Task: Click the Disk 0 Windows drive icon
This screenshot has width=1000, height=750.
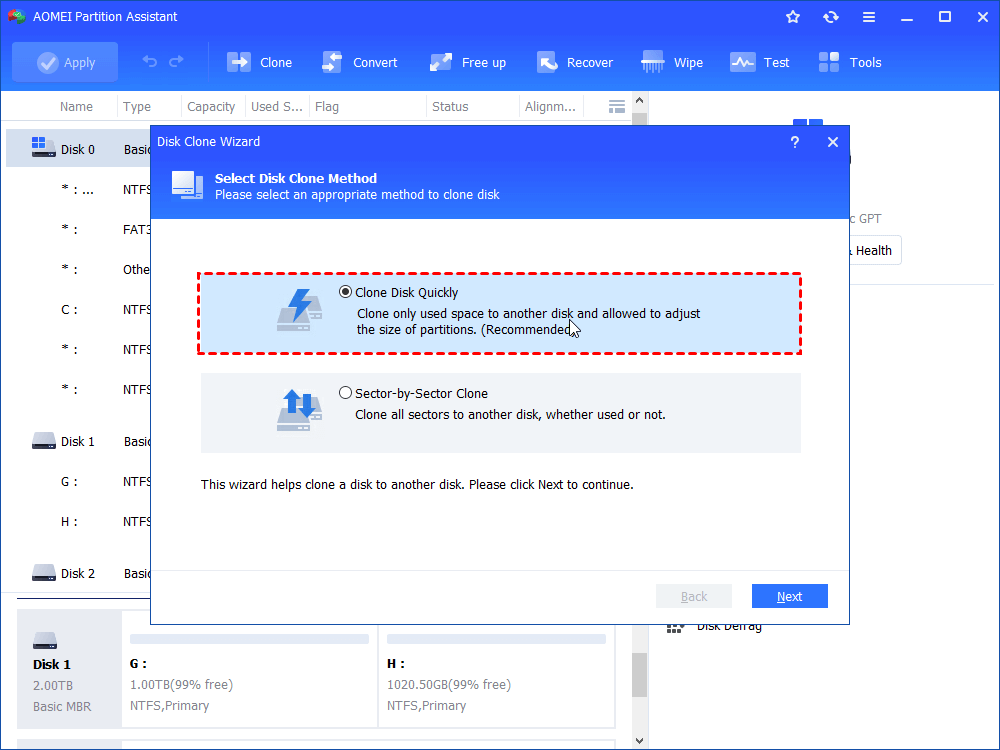Action: pyautogui.click(x=43, y=147)
